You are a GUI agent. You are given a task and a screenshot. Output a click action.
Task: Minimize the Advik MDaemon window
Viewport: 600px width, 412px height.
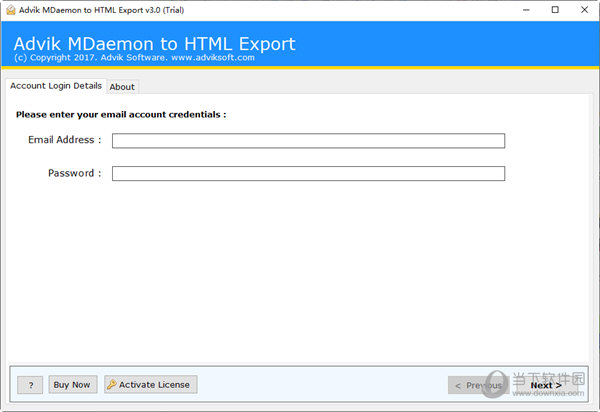(x=527, y=10)
